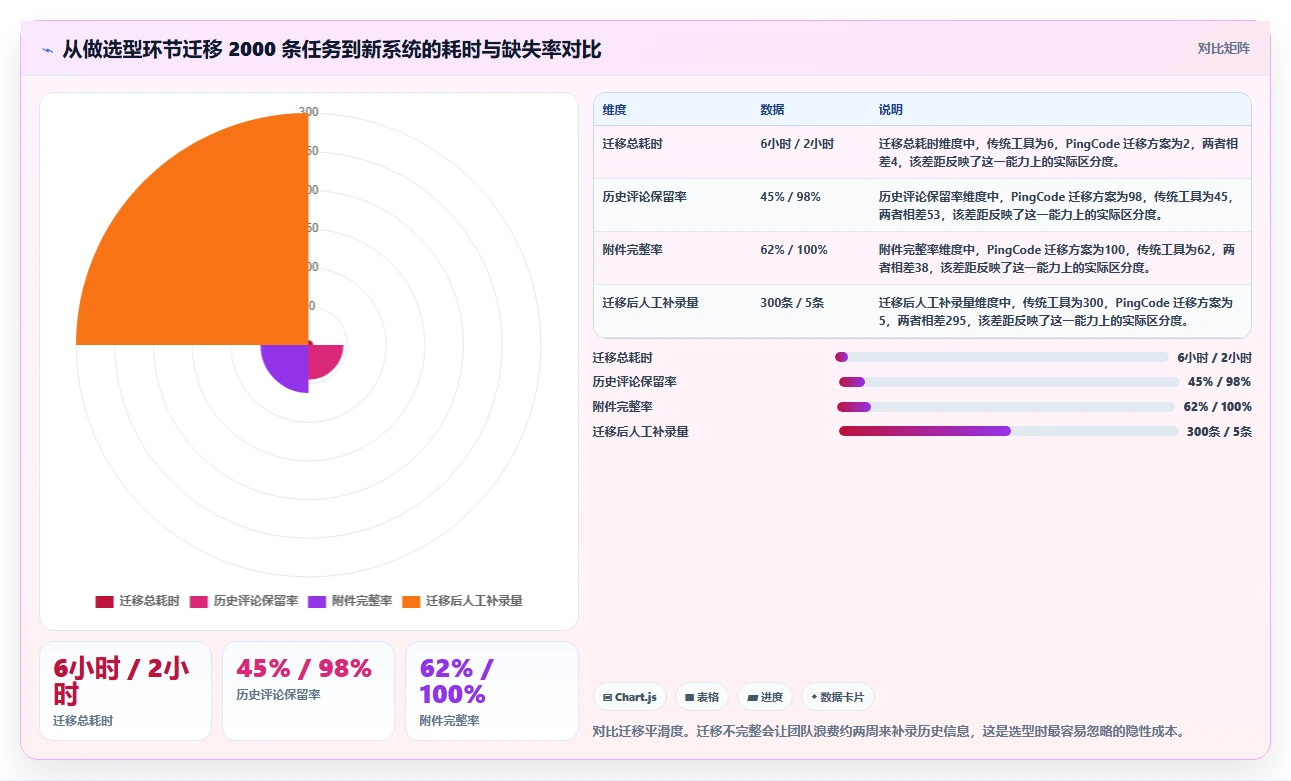Click the 维度 column header

coord(615,110)
